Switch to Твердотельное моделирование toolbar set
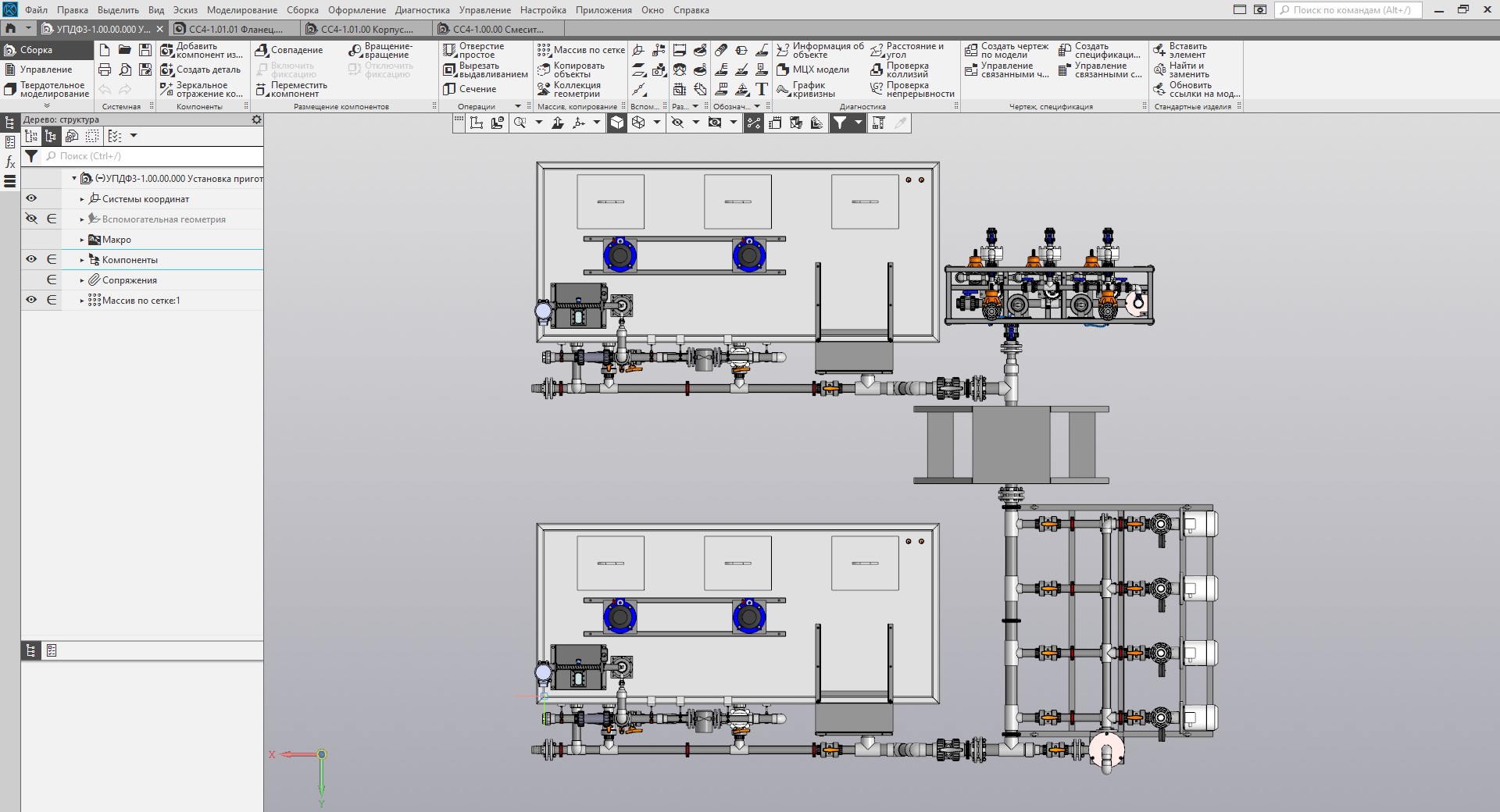1500x812 pixels. click(47, 90)
